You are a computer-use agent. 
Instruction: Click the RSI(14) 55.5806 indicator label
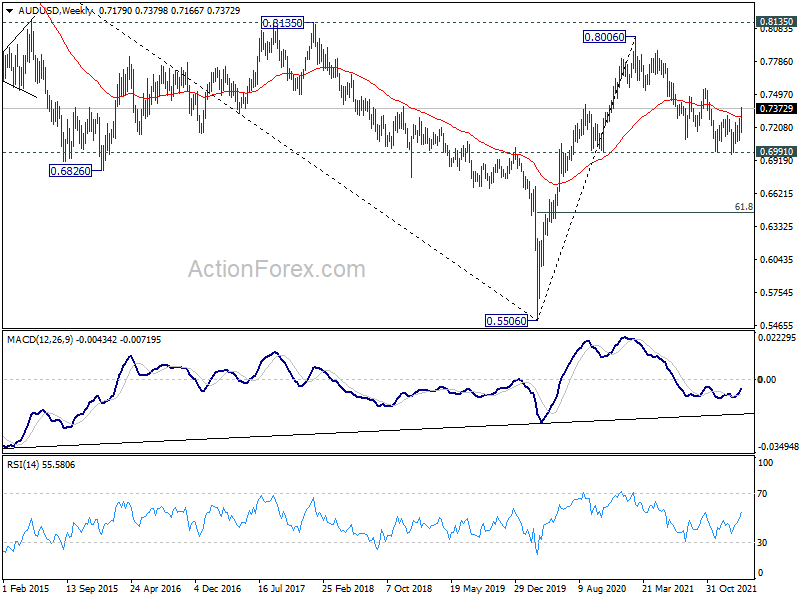41,465
